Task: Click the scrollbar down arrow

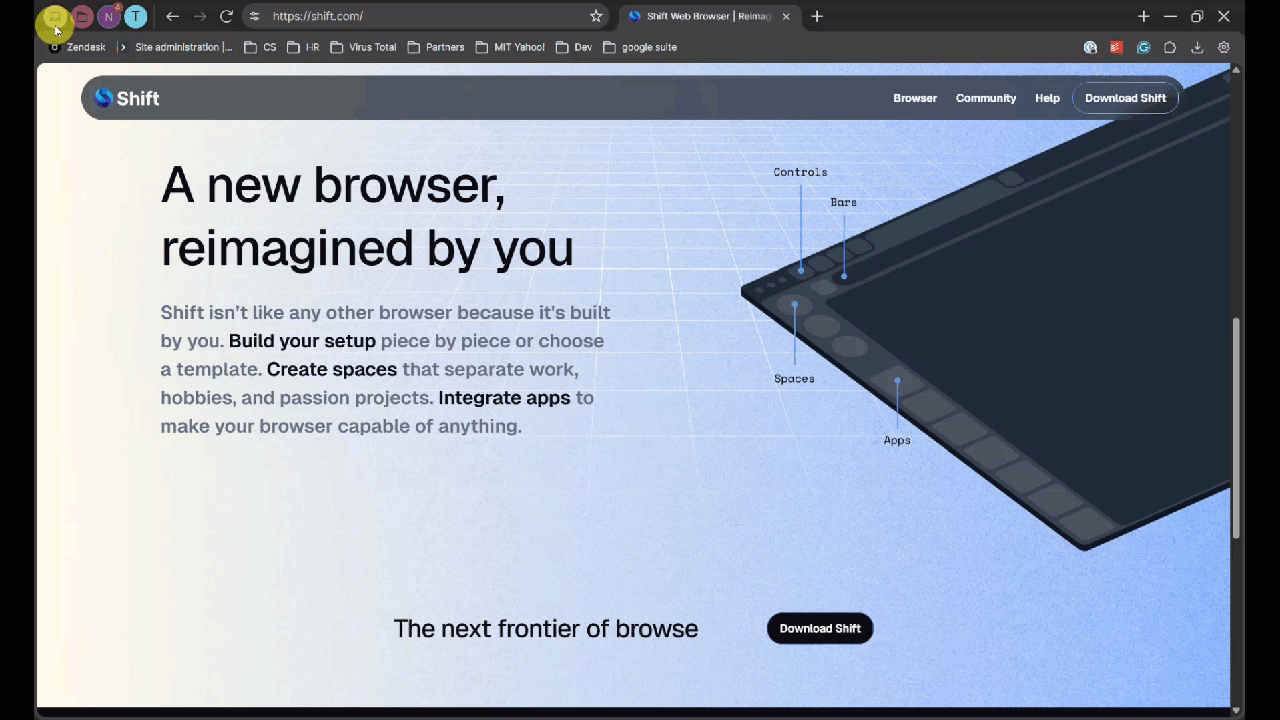Action: click(1237, 710)
